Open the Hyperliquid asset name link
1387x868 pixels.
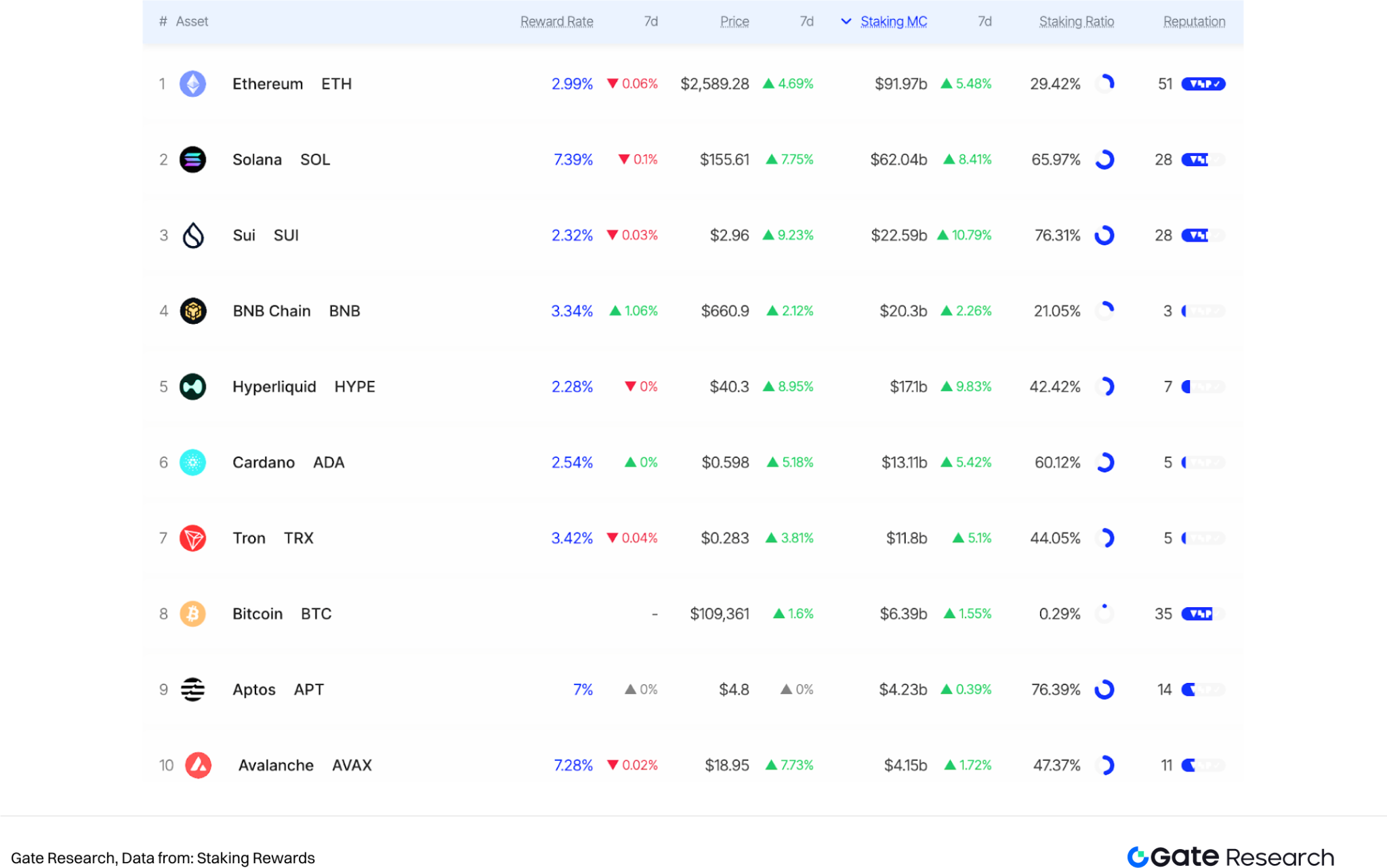tap(274, 387)
